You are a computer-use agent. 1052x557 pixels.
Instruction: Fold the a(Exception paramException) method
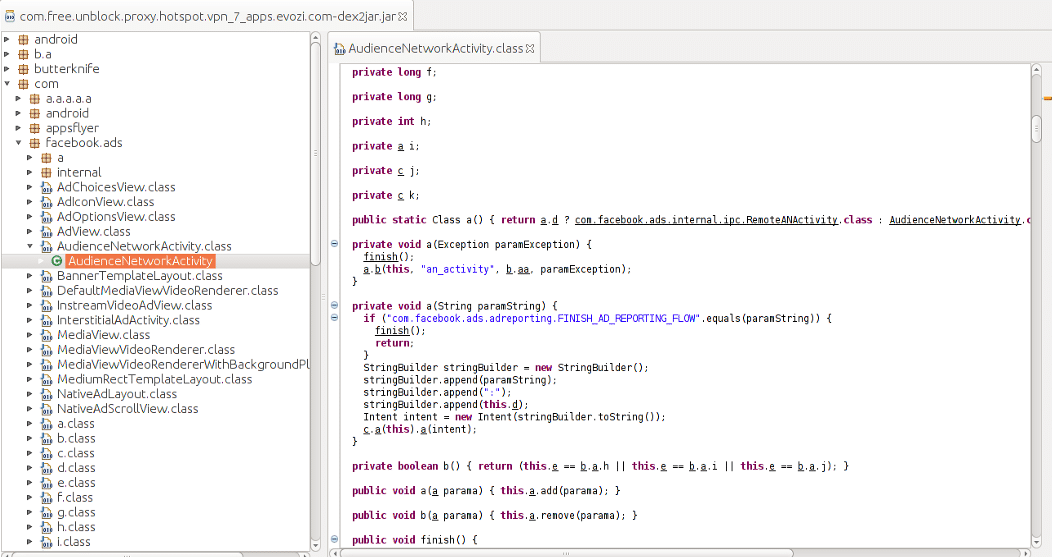pyautogui.click(x=334, y=244)
